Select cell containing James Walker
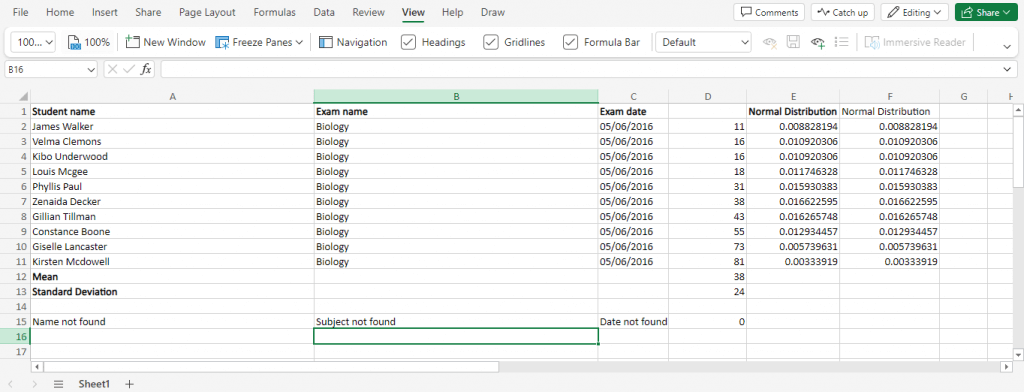1024x392 pixels. coord(172,127)
